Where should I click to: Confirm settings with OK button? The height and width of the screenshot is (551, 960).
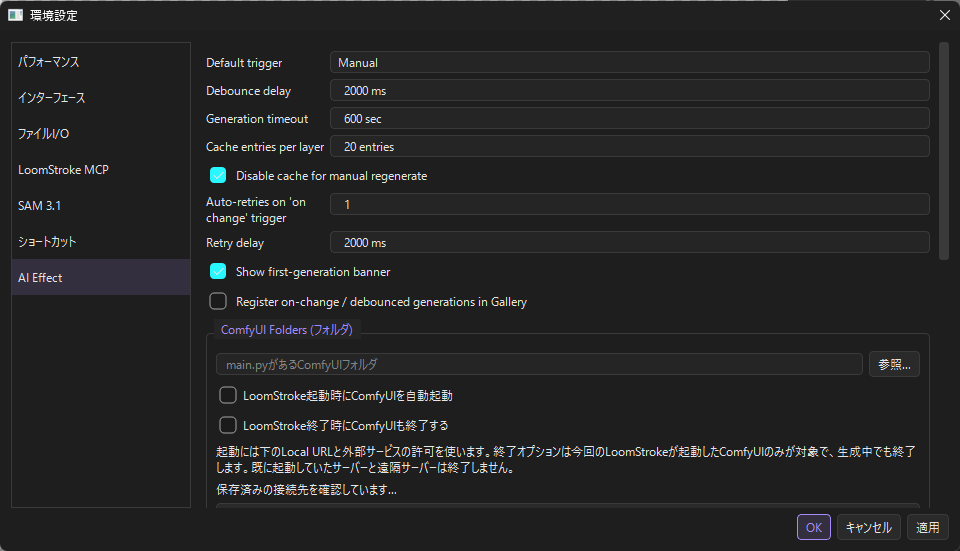pyautogui.click(x=814, y=527)
